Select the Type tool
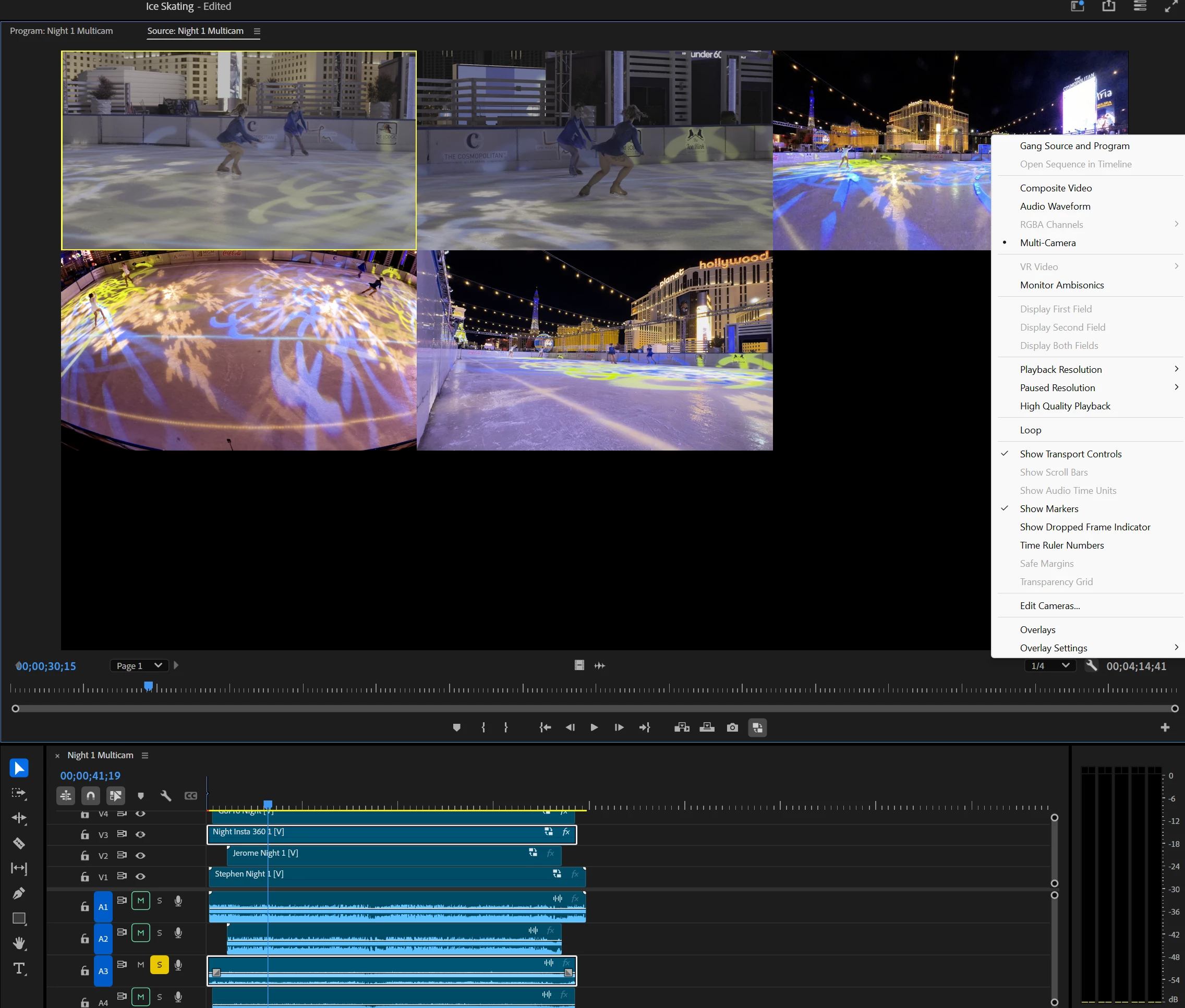The width and height of the screenshot is (1185, 1008). (19, 968)
